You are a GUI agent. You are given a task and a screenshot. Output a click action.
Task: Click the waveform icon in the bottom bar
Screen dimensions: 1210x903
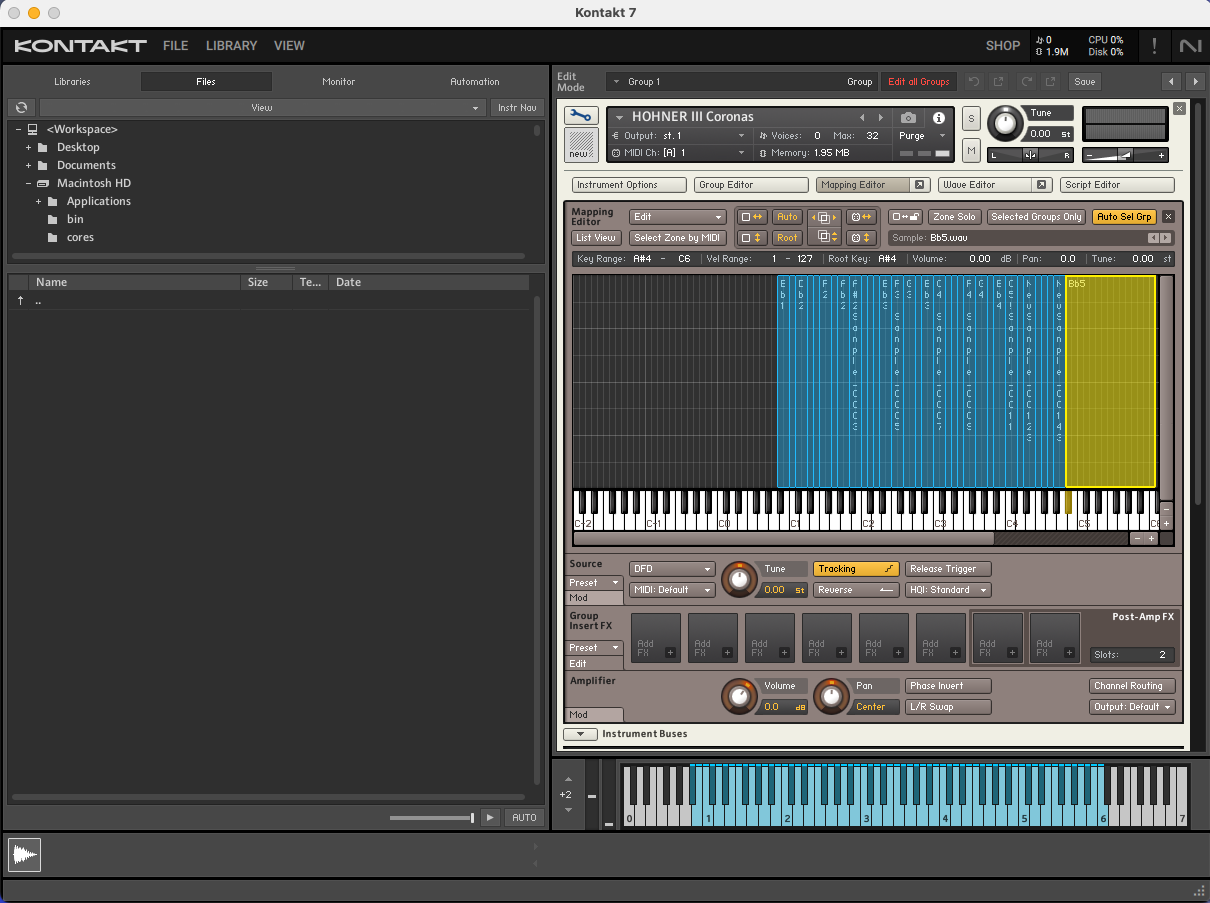pyautogui.click(x=24, y=855)
